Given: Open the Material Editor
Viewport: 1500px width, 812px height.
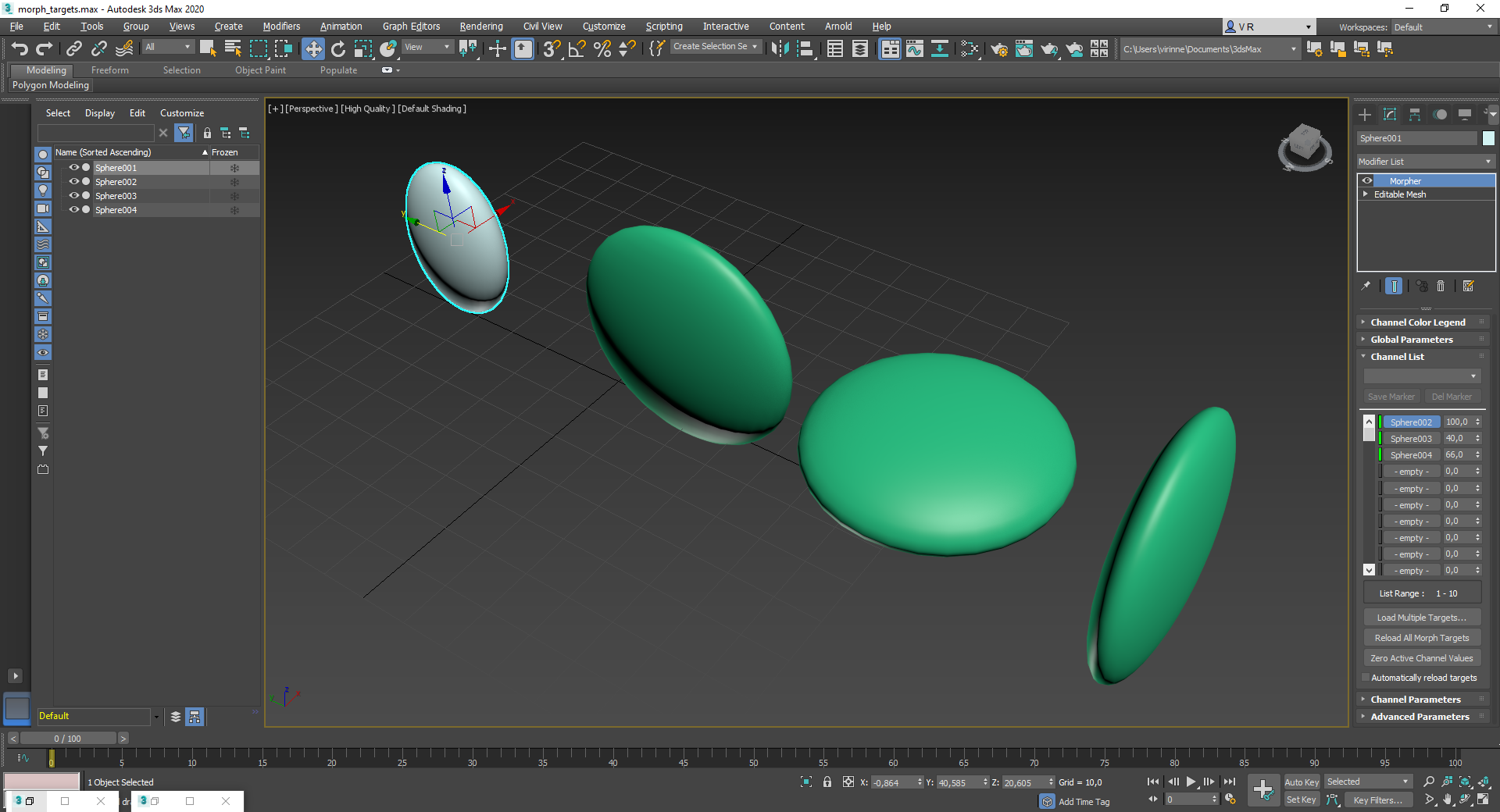Looking at the screenshot, I should [971, 48].
